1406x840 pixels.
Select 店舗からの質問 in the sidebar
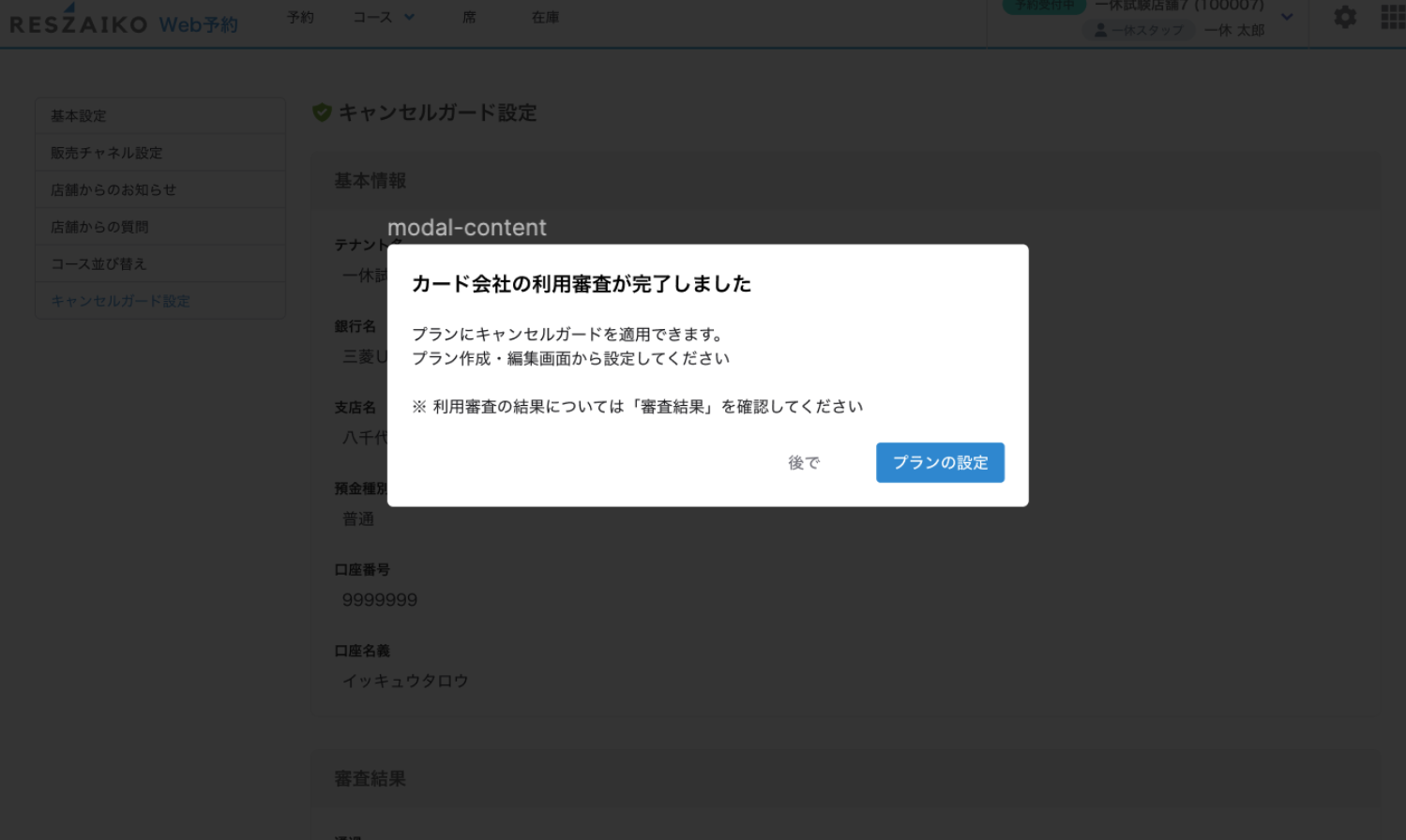(x=160, y=227)
